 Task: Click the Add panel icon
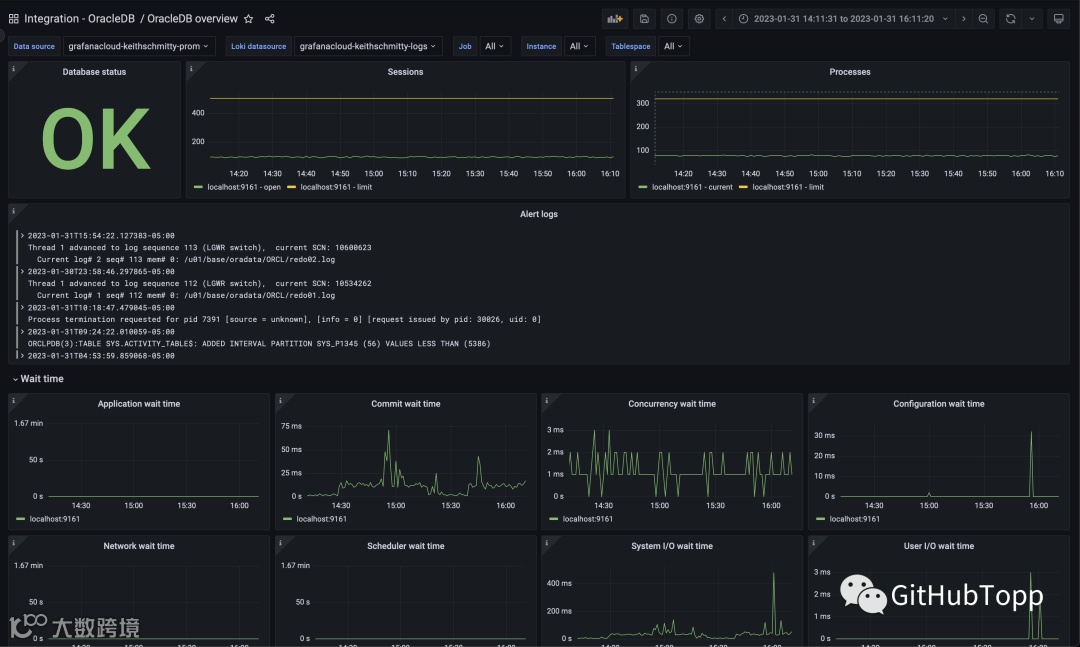point(614,19)
